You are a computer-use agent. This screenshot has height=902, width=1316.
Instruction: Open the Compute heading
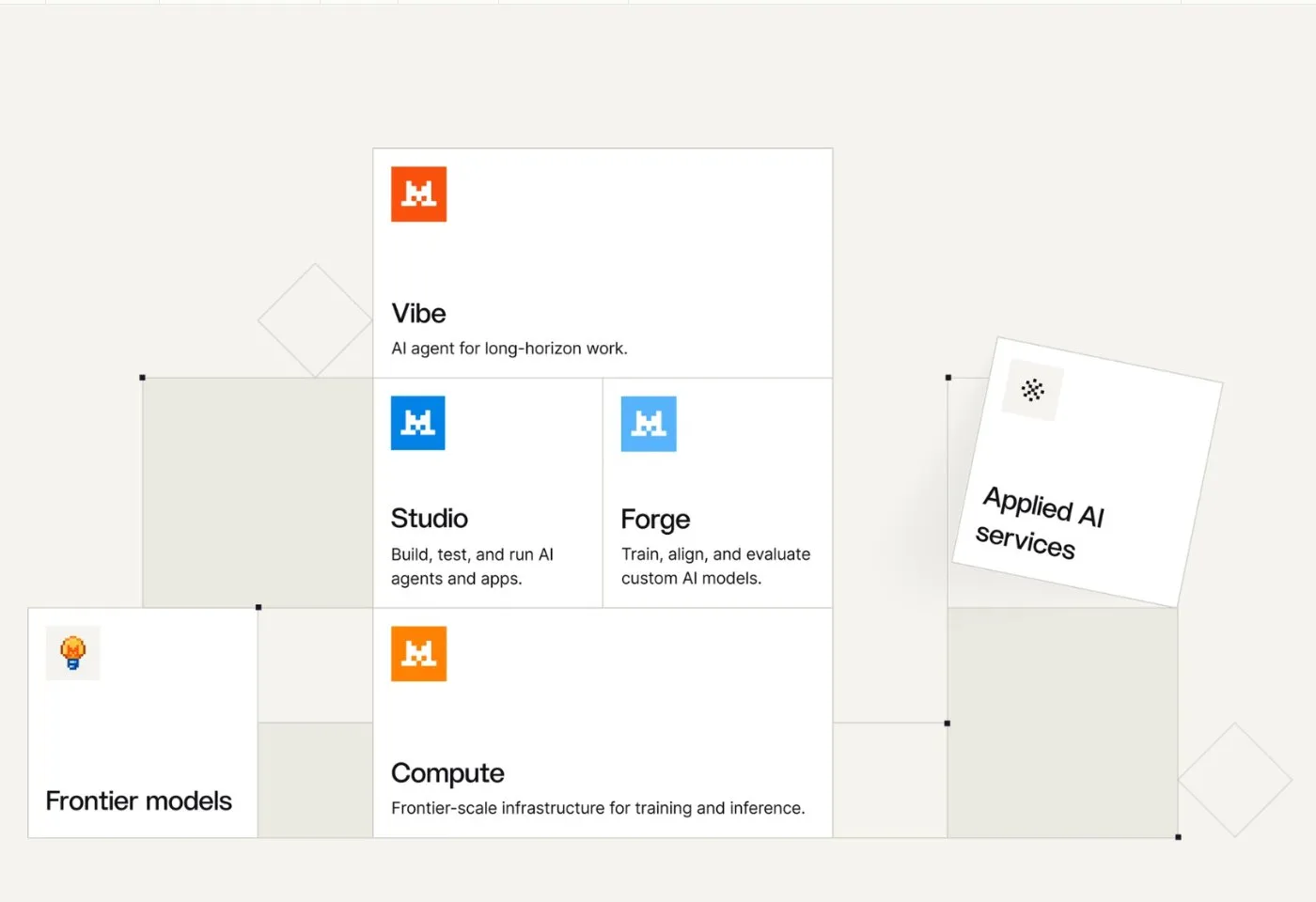tap(447, 773)
